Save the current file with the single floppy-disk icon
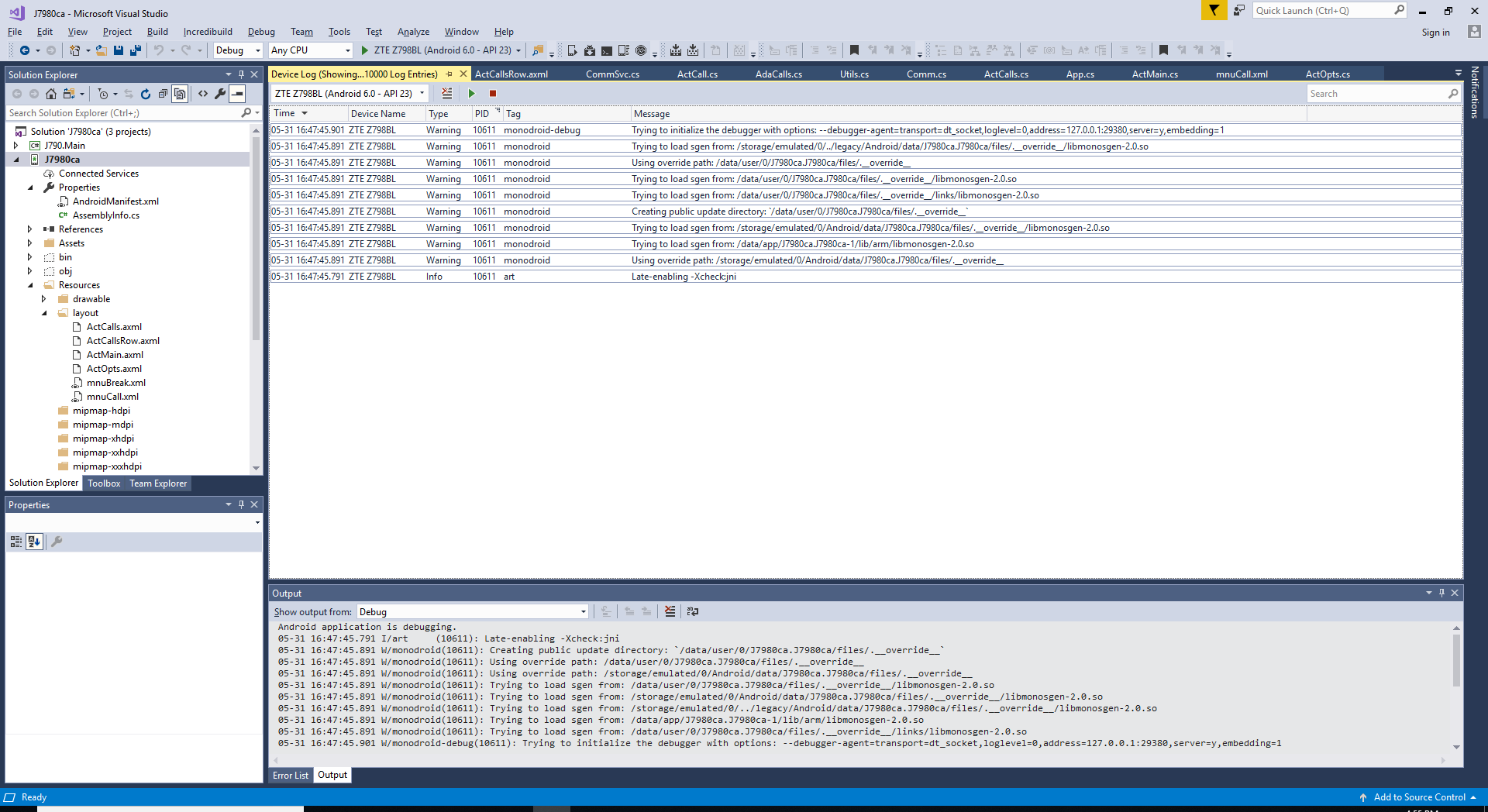 pyautogui.click(x=119, y=50)
